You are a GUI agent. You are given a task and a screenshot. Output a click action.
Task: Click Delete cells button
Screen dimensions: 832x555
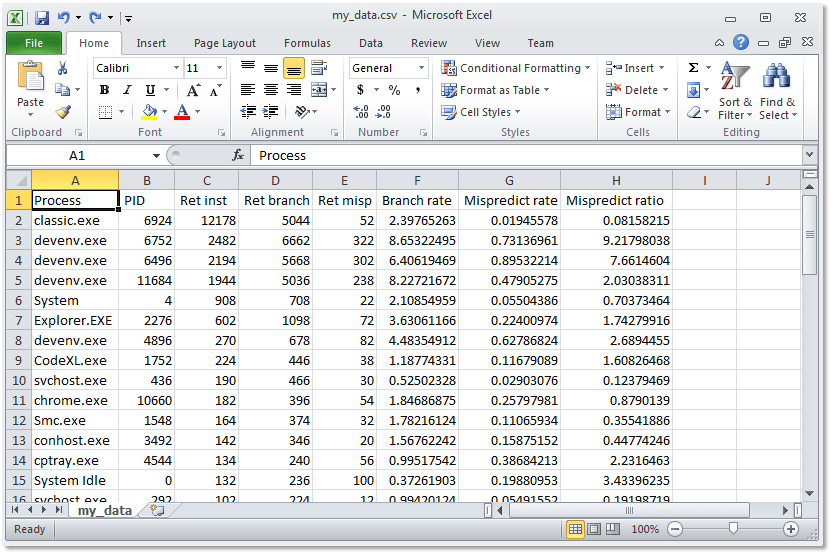637,90
